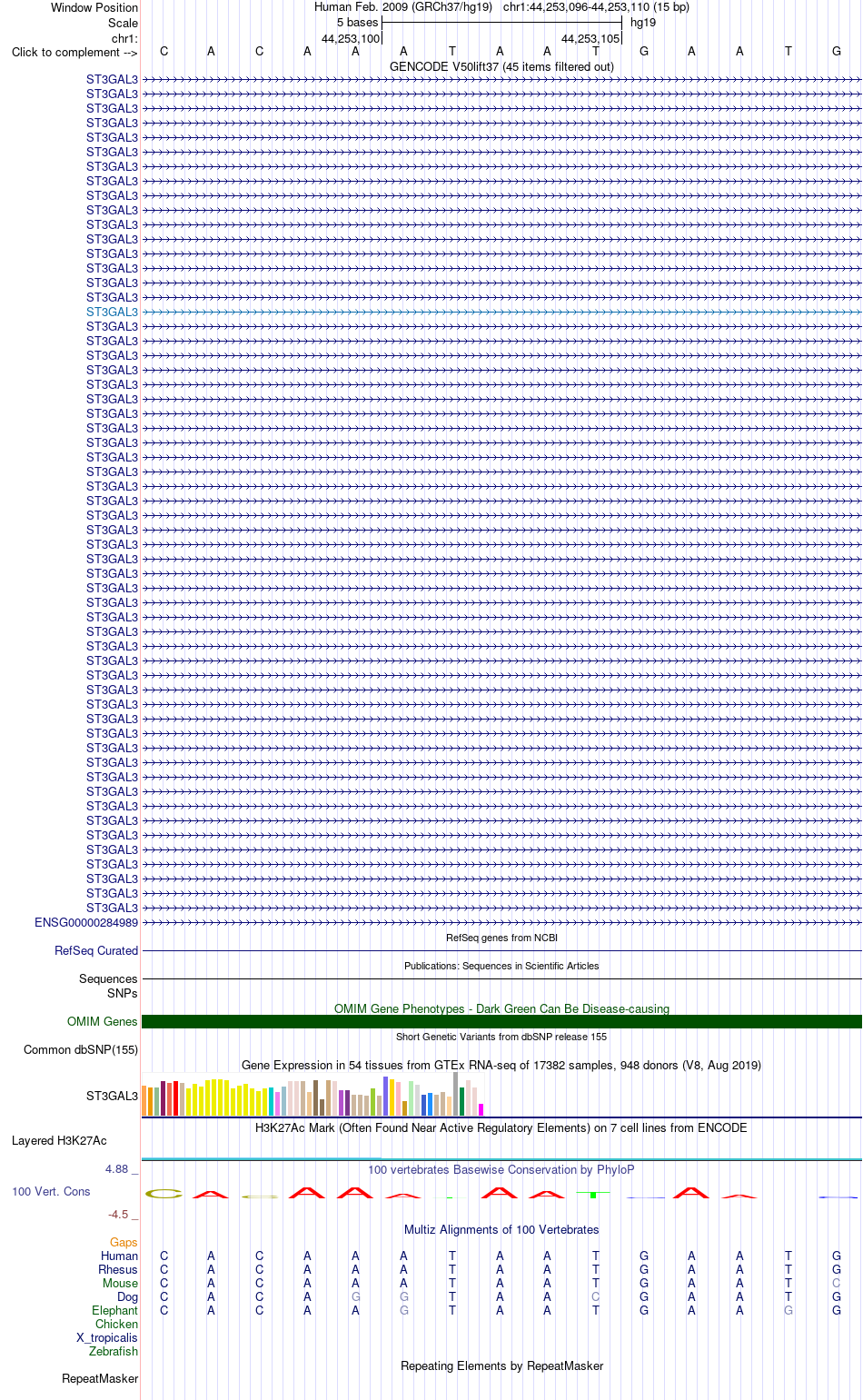Viewport: 863px width, 1400px height.
Task: Select the Rhesus species row label
Action: pos(118,1269)
